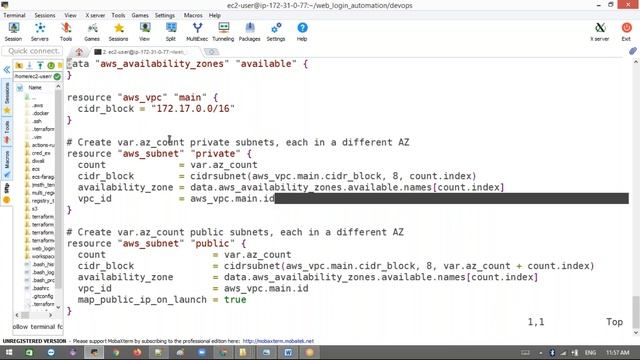The image size is (640, 360).
Task: Open the Settings menu in menu bar
Action: pyautogui.click(x=165, y=15)
